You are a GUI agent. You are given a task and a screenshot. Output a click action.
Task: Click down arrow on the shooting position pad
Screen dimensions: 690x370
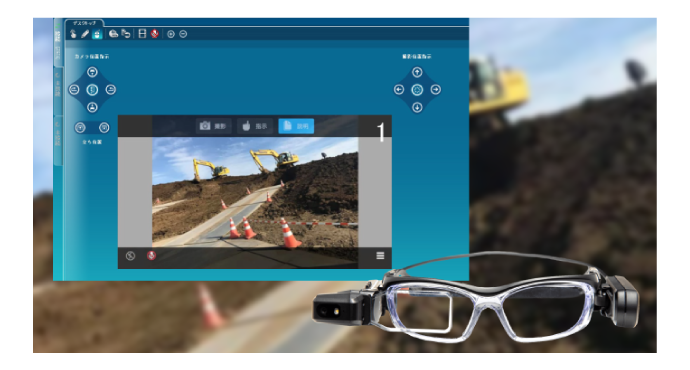tap(417, 107)
